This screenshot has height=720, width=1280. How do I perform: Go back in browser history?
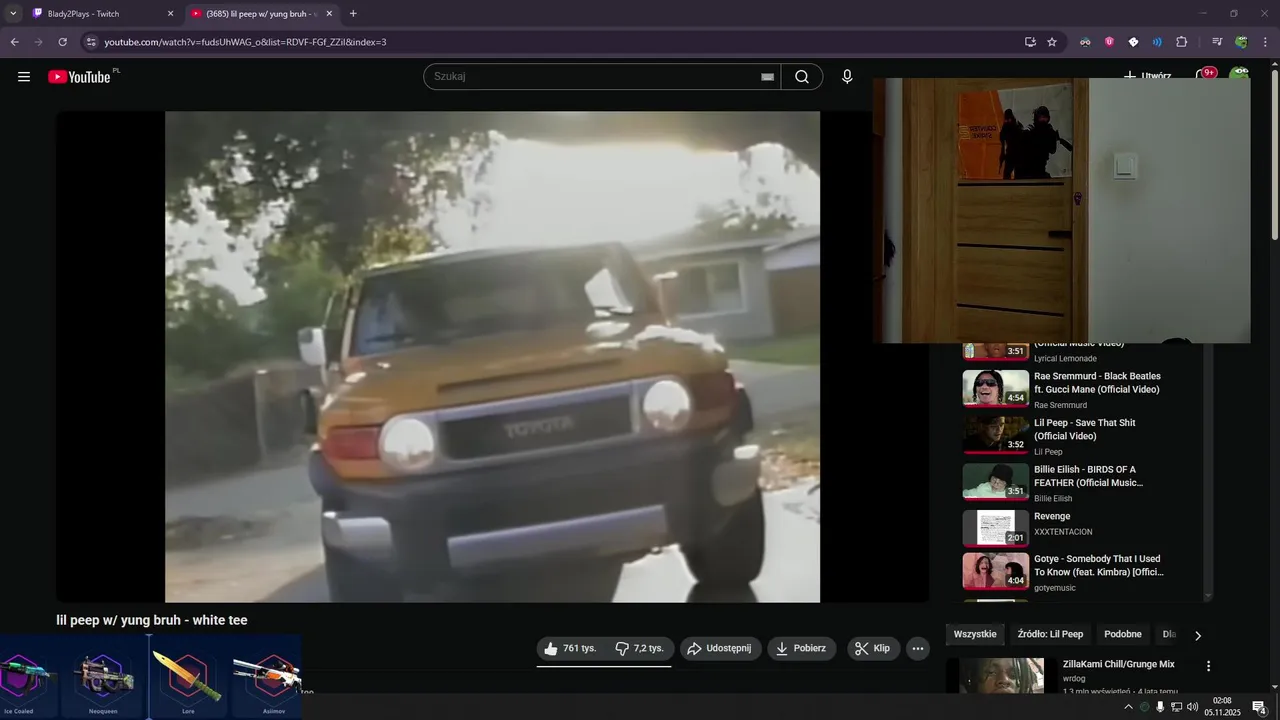click(15, 42)
